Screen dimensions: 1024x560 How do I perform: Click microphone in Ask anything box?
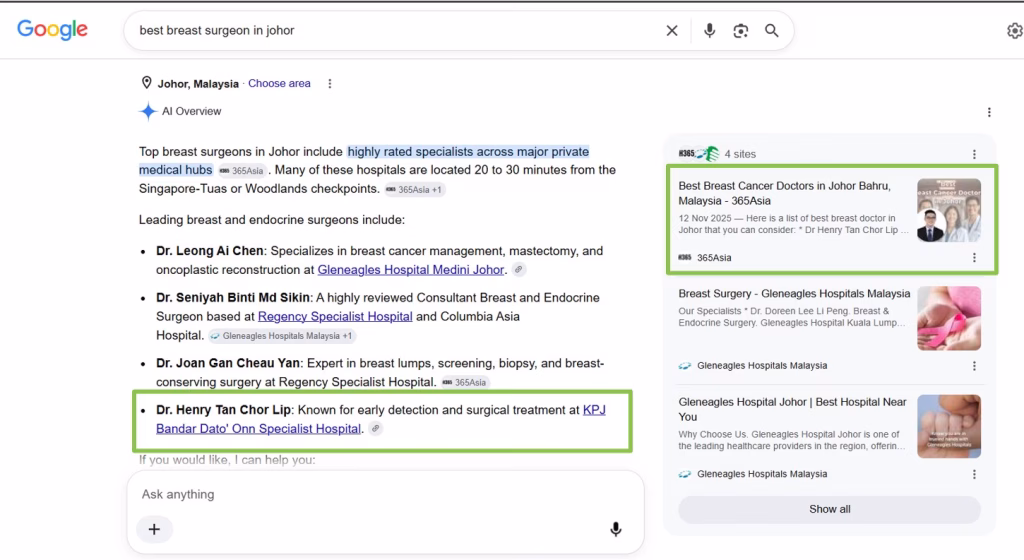[615, 529]
